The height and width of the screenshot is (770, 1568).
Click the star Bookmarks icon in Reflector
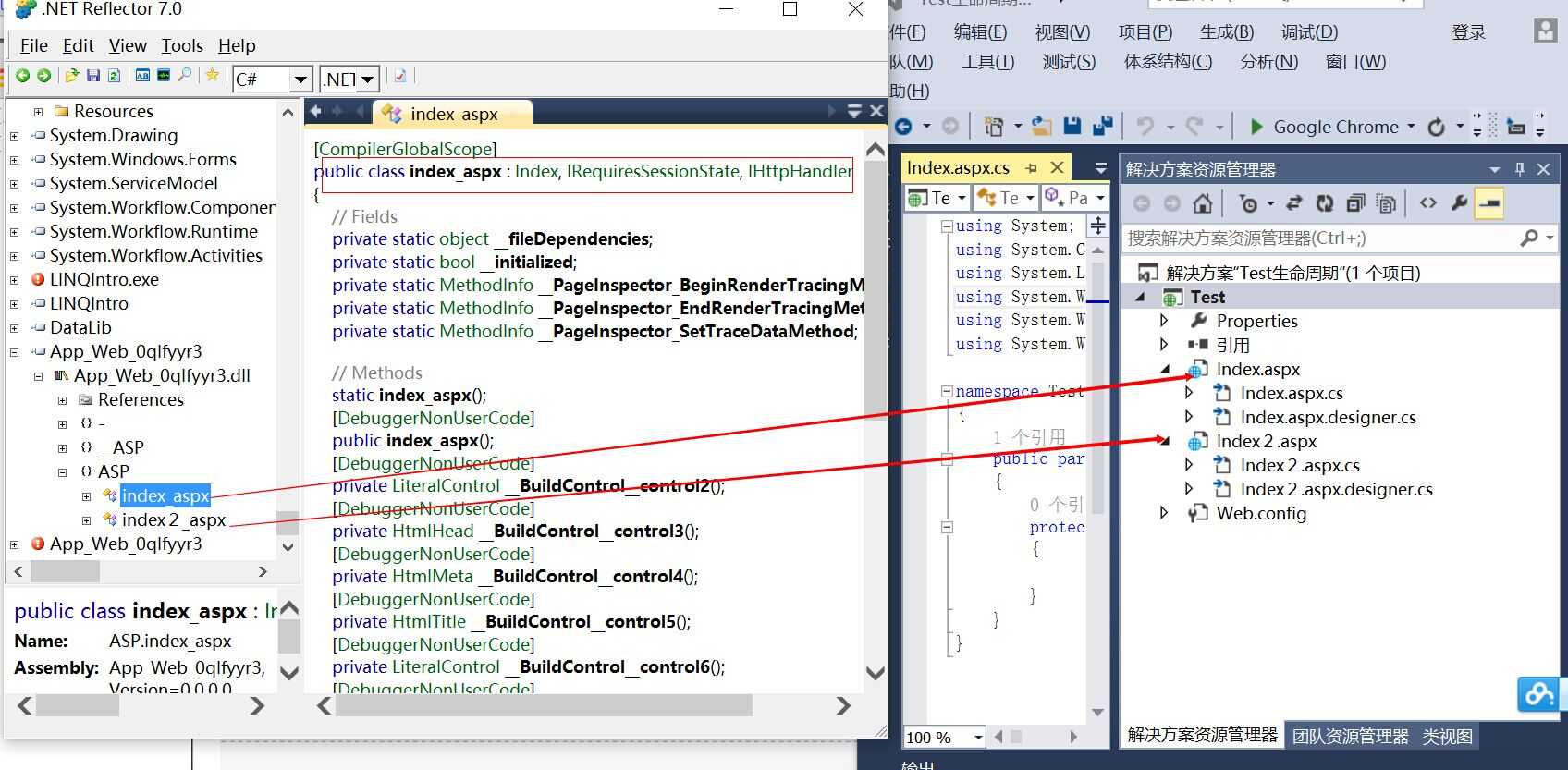(213, 76)
